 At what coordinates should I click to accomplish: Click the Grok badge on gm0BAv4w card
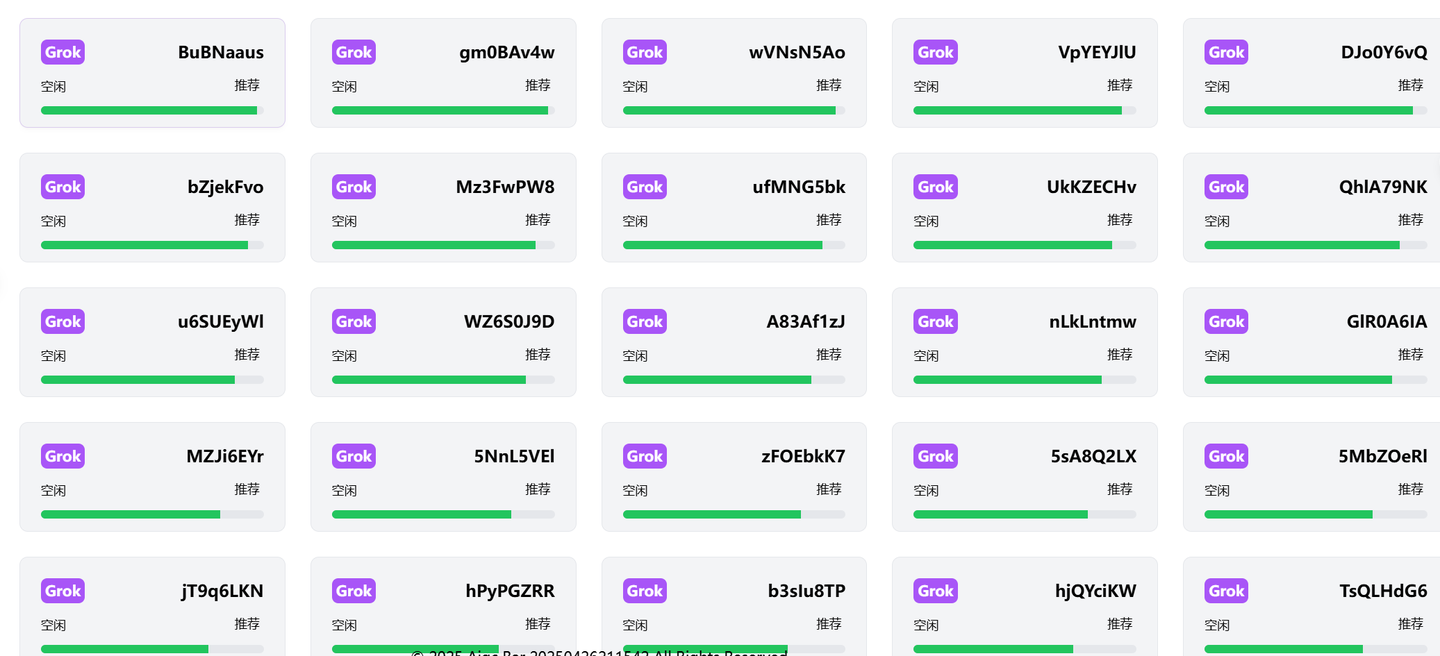click(x=353, y=52)
